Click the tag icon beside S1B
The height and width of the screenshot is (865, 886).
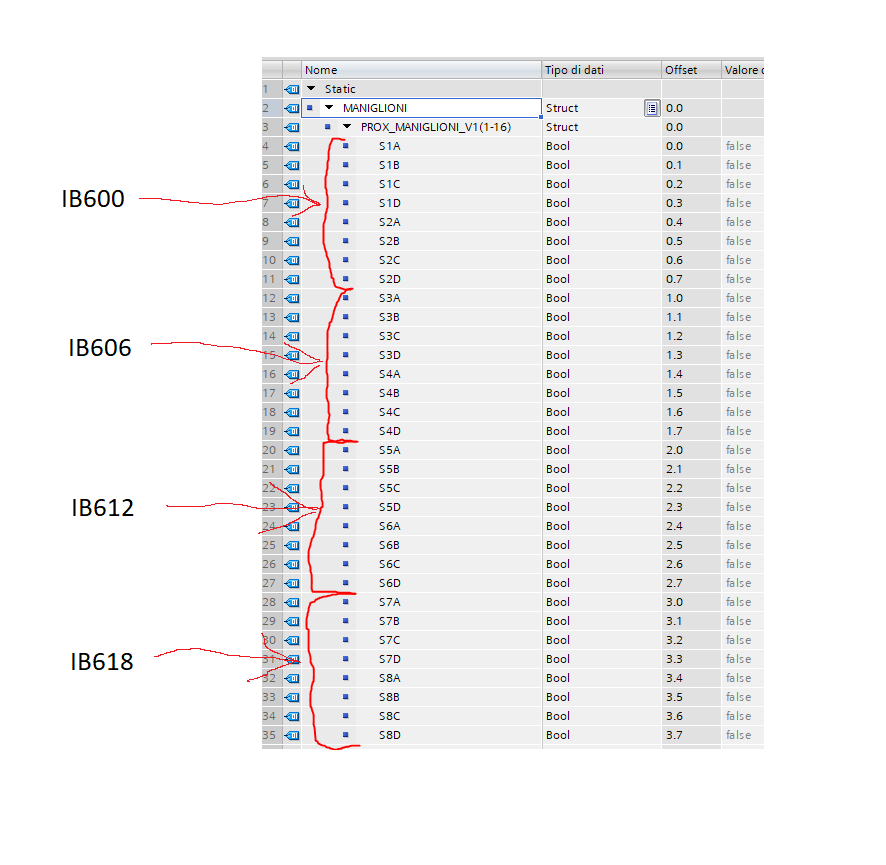292,165
